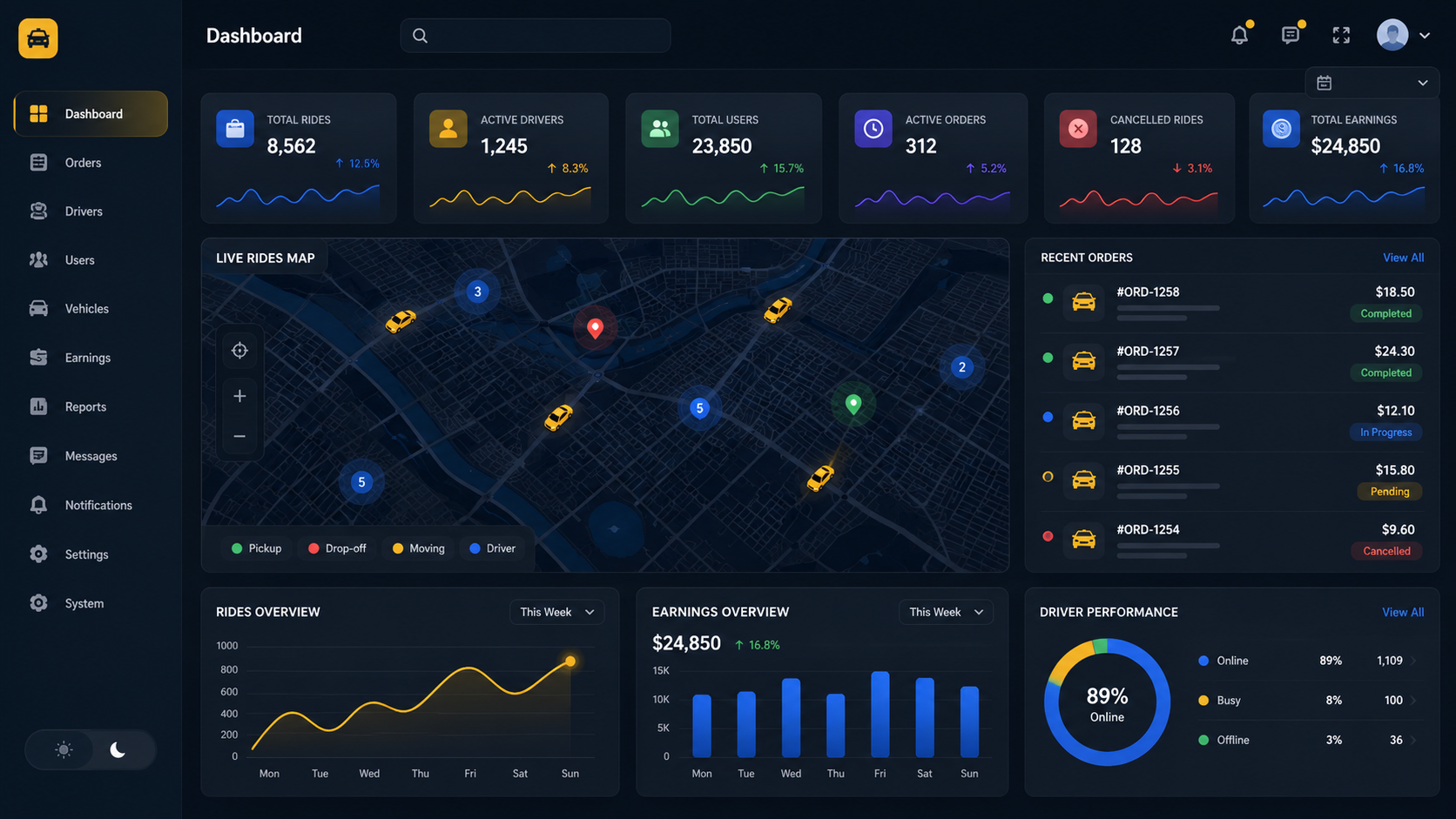
Task: Click the user profile avatar
Action: point(1392,35)
